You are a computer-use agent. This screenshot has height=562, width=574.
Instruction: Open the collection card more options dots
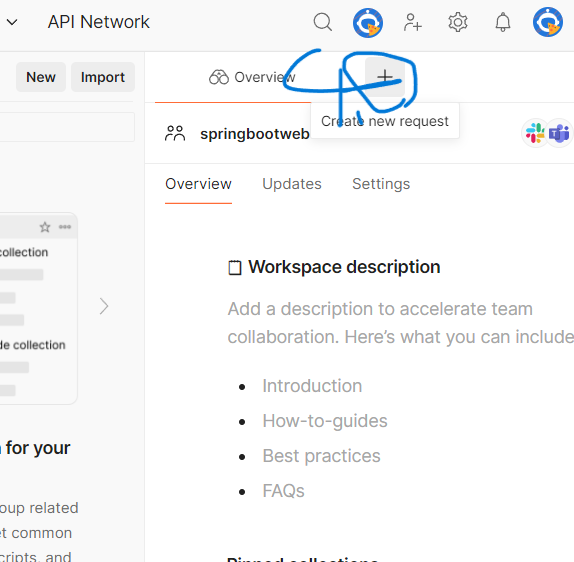tap(65, 227)
